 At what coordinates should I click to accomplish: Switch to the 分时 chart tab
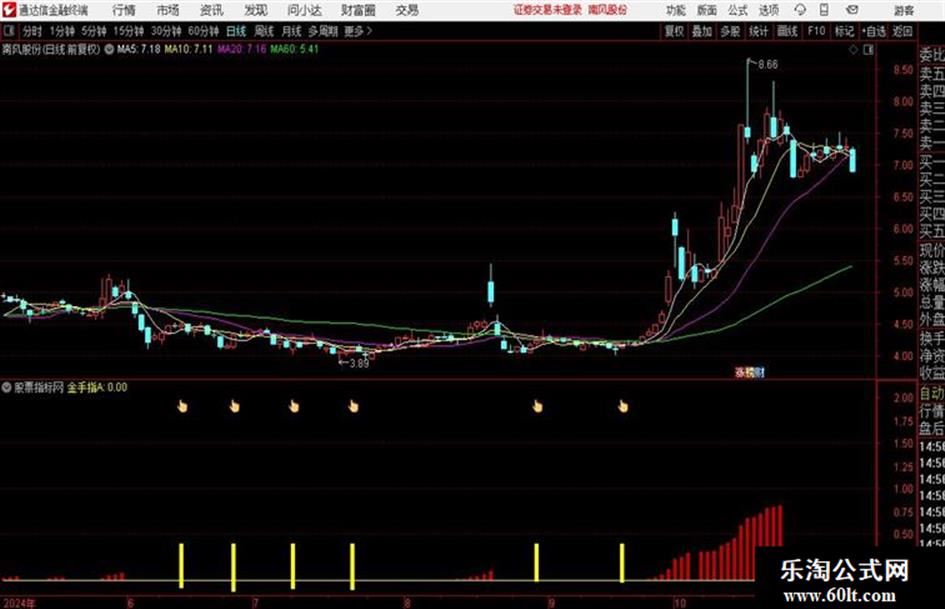(32, 31)
